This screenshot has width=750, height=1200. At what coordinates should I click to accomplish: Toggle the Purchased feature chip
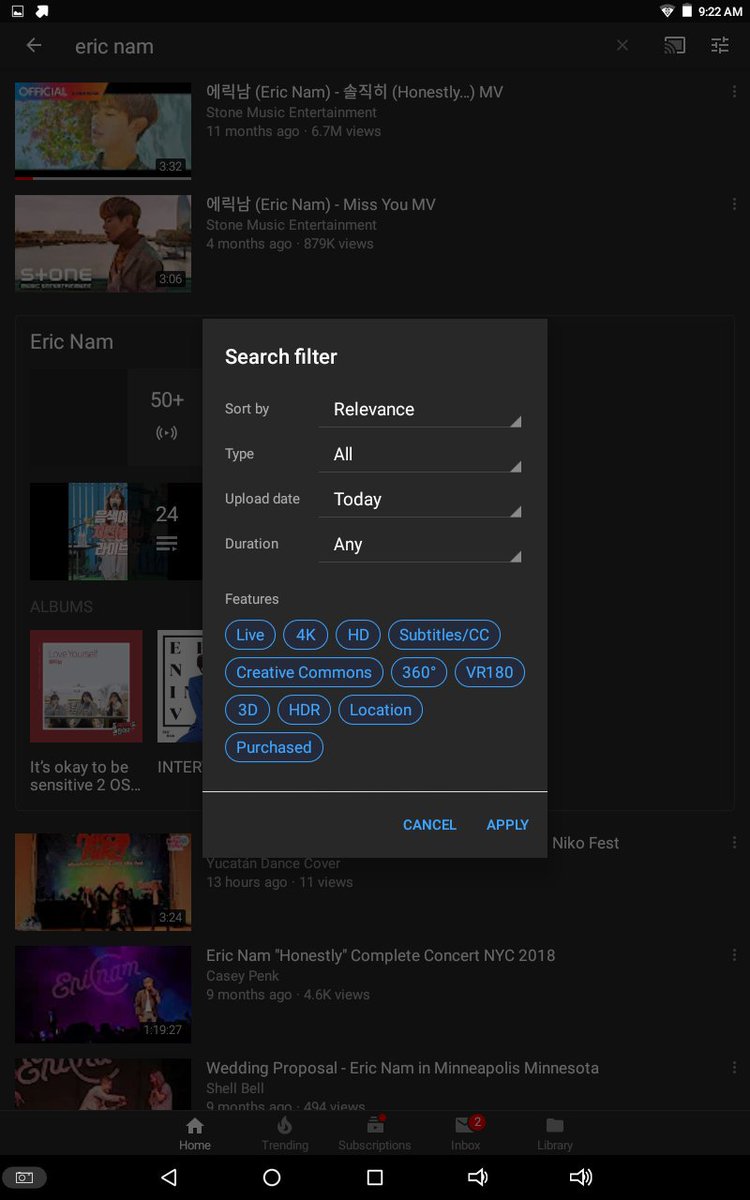pyautogui.click(x=274, y=747)
